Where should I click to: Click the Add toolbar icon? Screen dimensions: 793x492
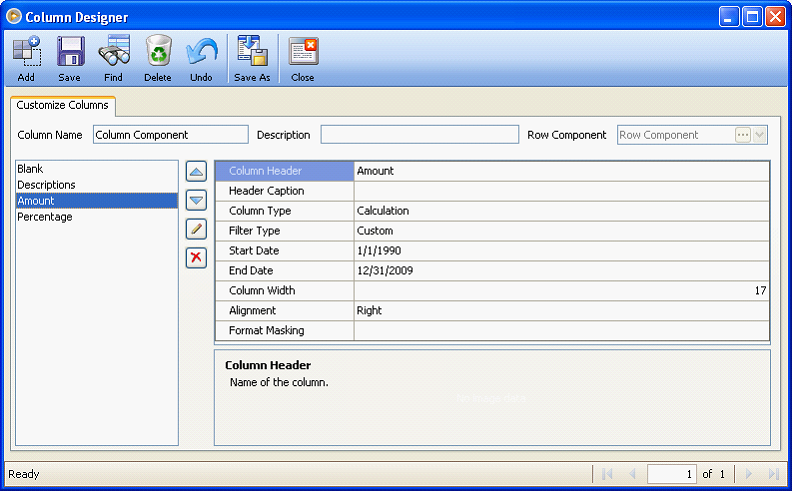point(27,51)
